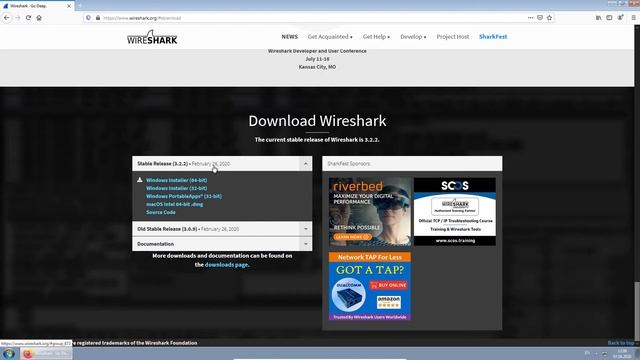Open the Develop dropdown menu
The image size is (640, 360).
[413, 36]
